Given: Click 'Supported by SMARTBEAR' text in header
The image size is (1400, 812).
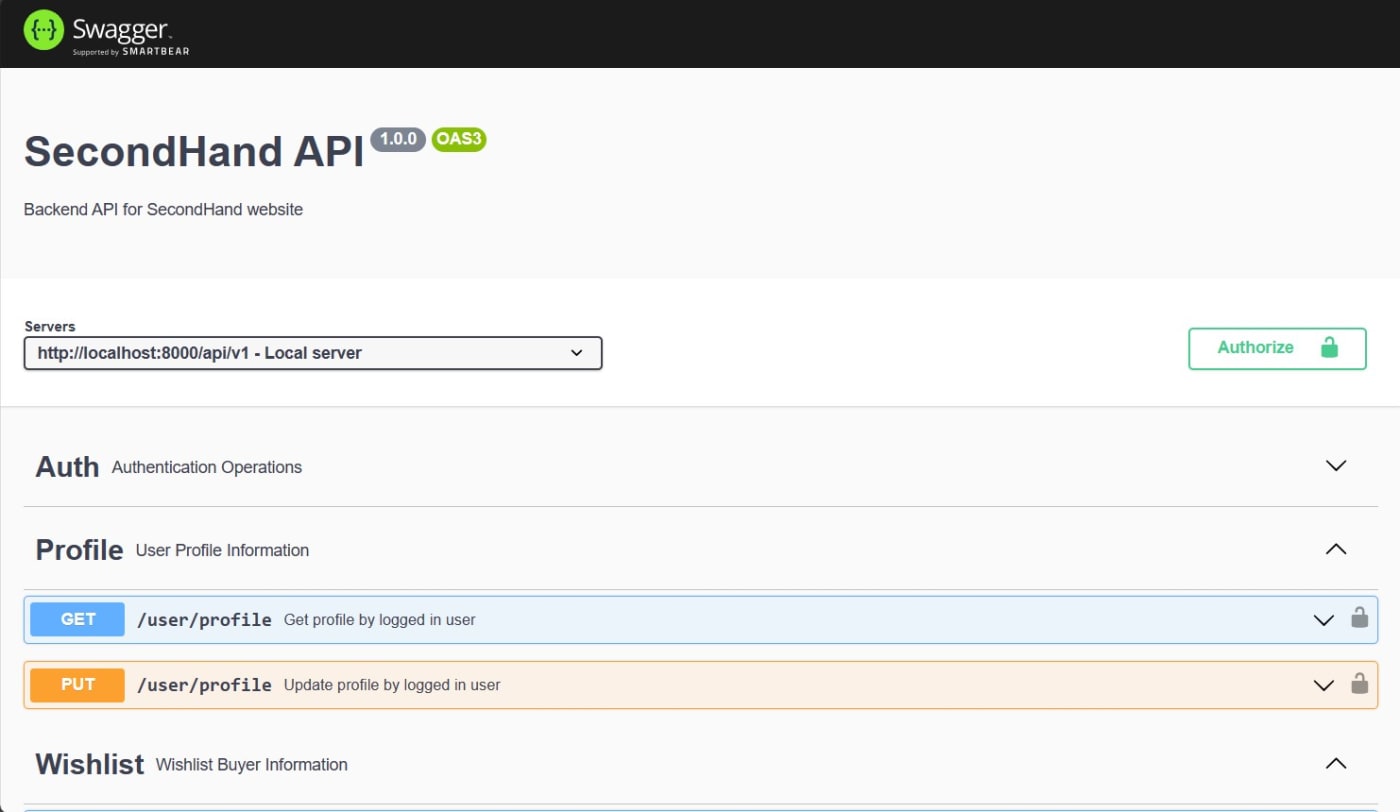Looking at the screenshot, I should (131, 51).
